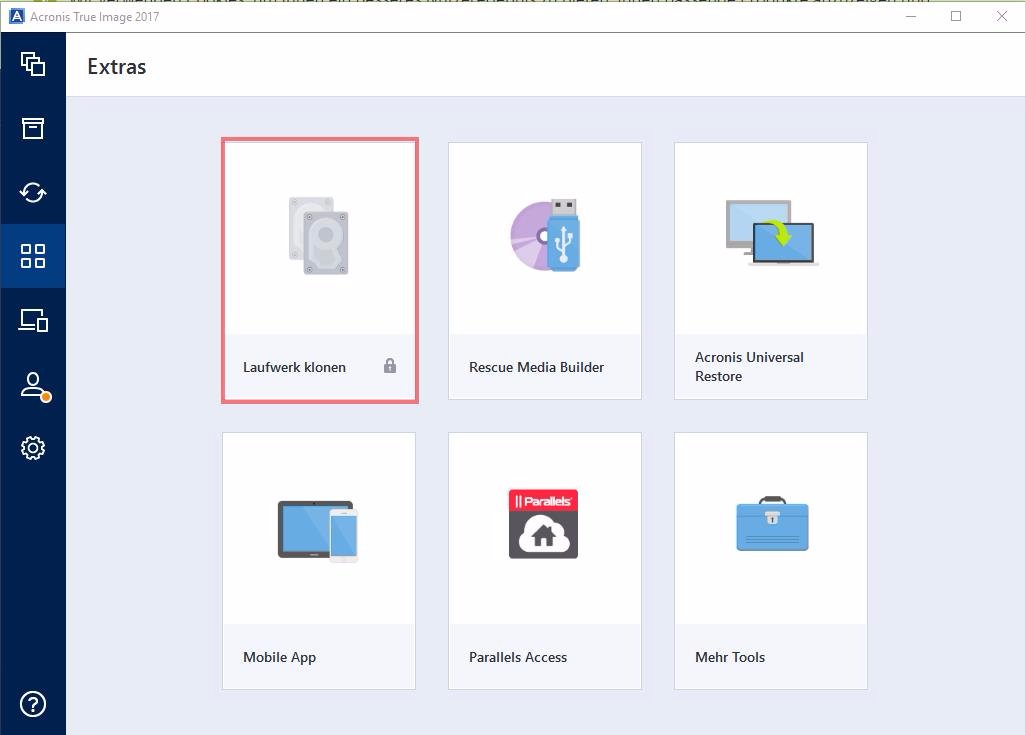
Task: Open Settings gear in sidebar
Action: coord(33,448)
